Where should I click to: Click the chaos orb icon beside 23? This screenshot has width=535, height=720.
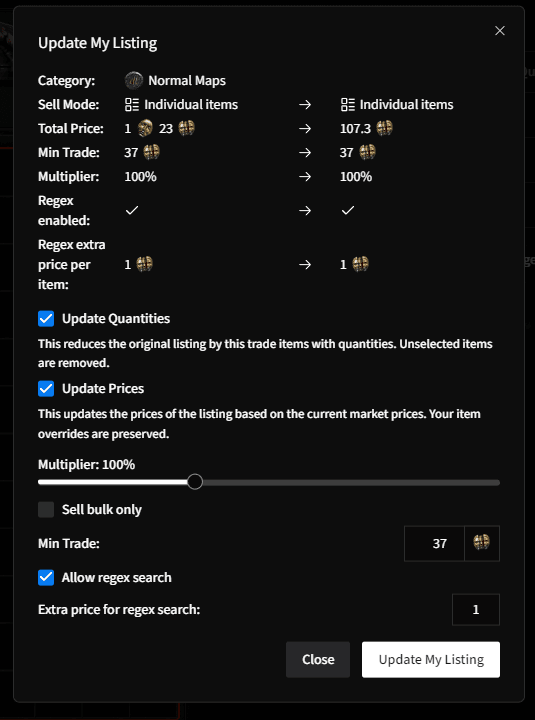coord(186,128)
